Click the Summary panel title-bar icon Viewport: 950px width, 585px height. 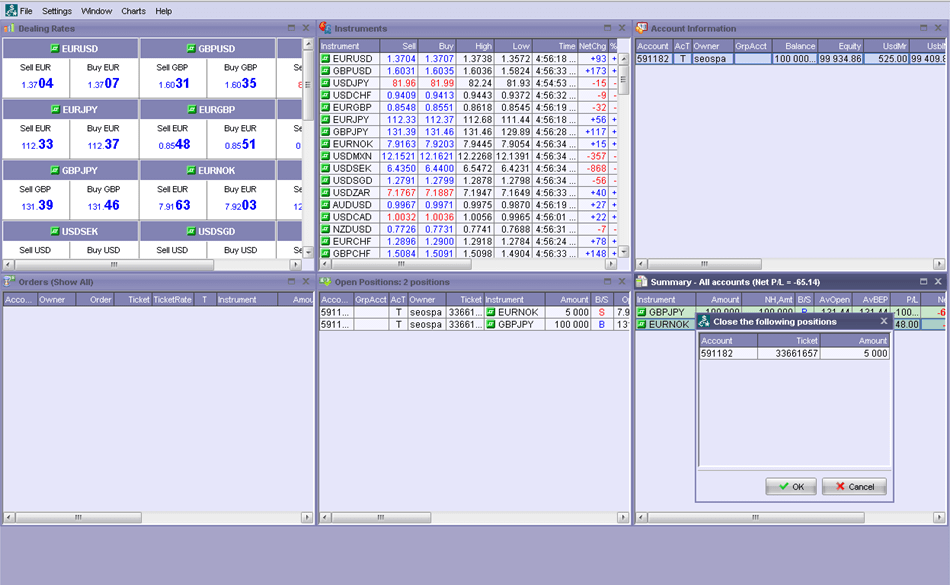click(639, 281)
